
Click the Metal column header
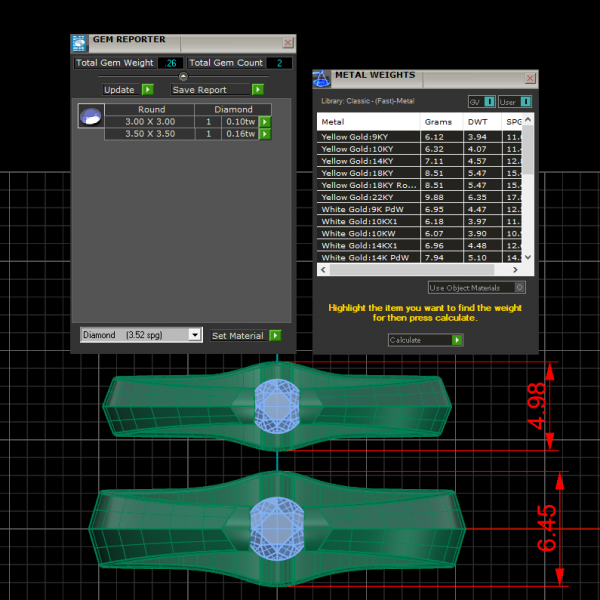(366, 122)
